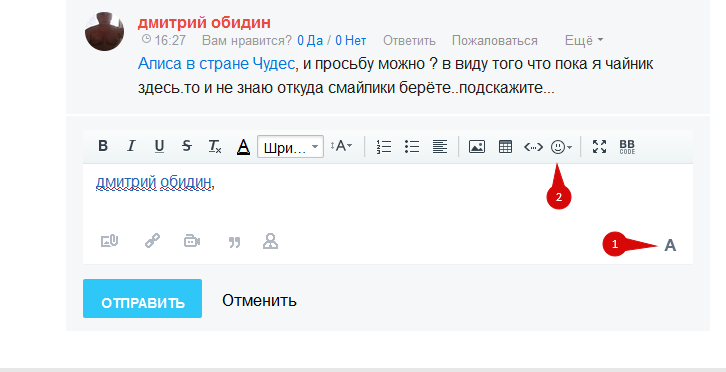Switch editor to fullscreen mode
The image size is (726, 372).
tap(600, 147)
